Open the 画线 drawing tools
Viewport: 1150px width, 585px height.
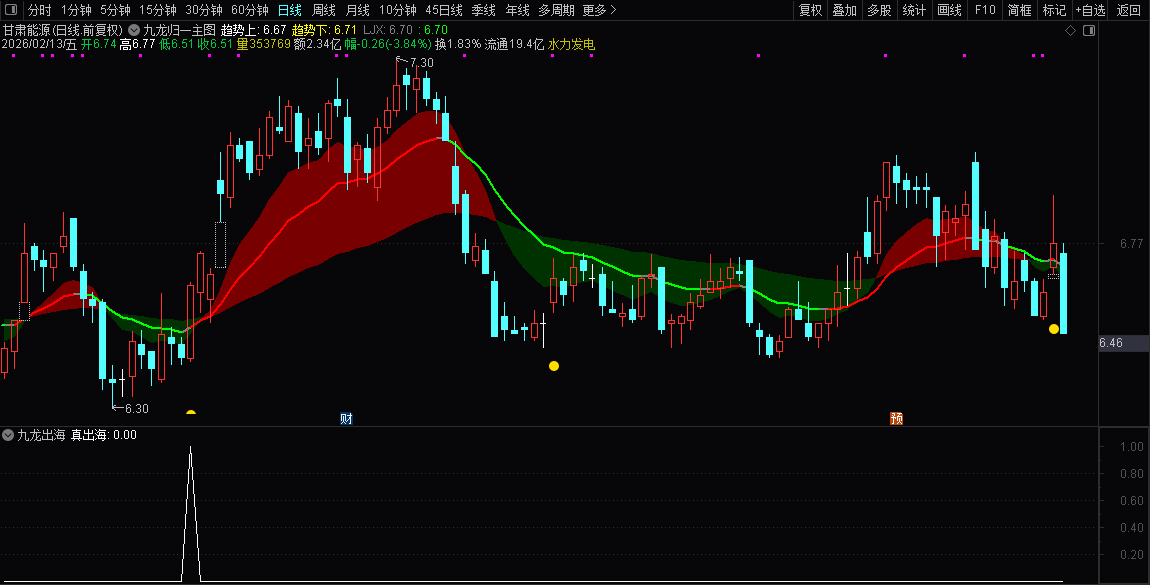[x=949, y=10]
